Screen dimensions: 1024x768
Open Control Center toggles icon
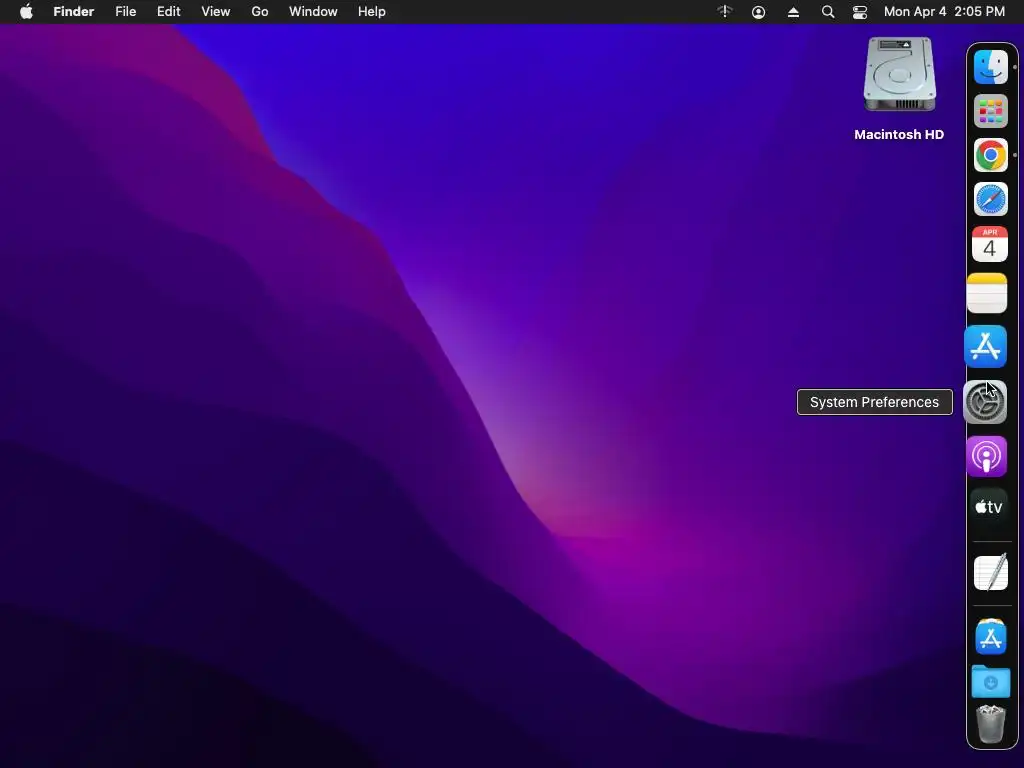pos(860,12)
